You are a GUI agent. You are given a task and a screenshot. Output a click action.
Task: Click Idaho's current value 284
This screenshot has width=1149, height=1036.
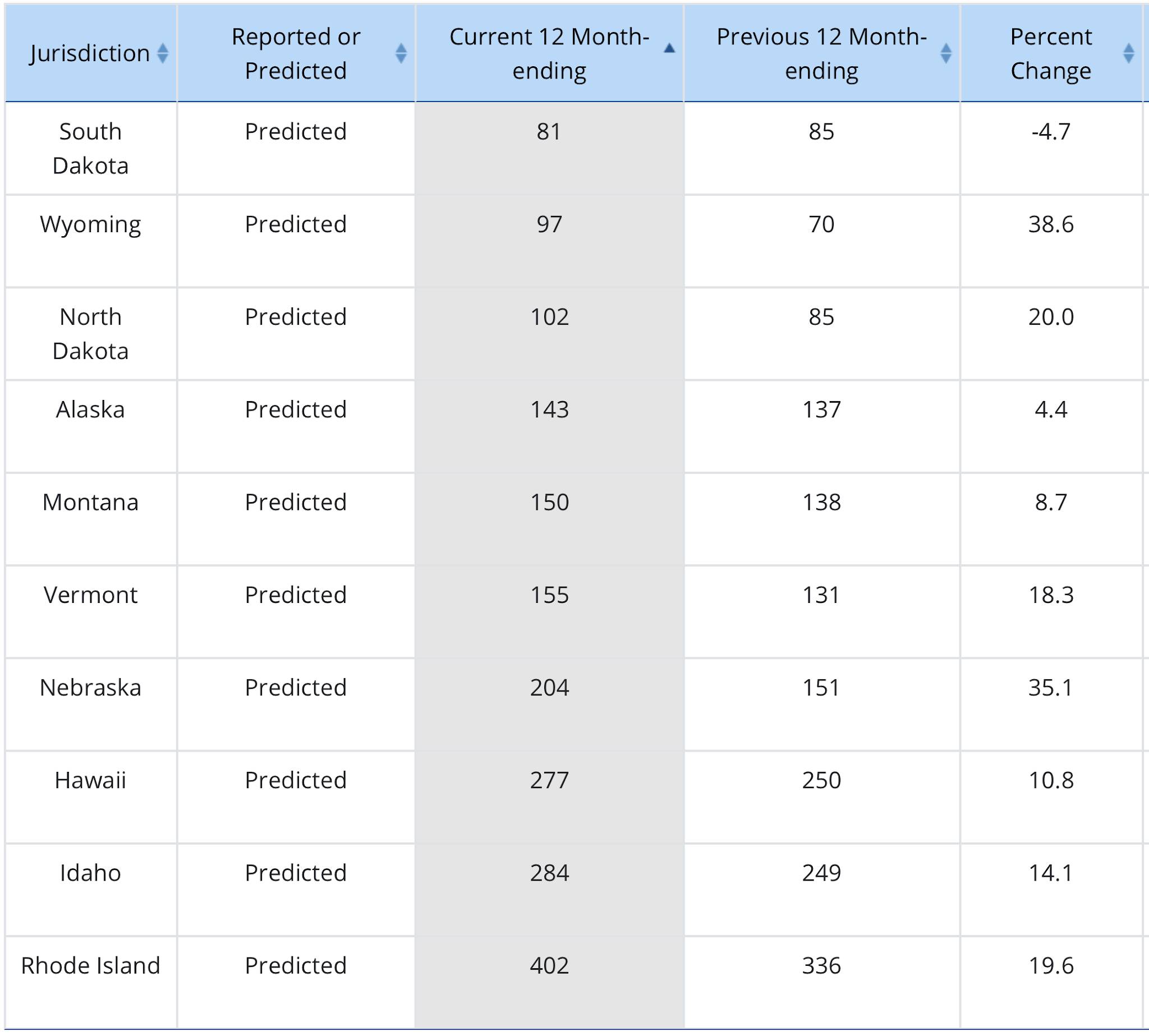tap(549, 873)
